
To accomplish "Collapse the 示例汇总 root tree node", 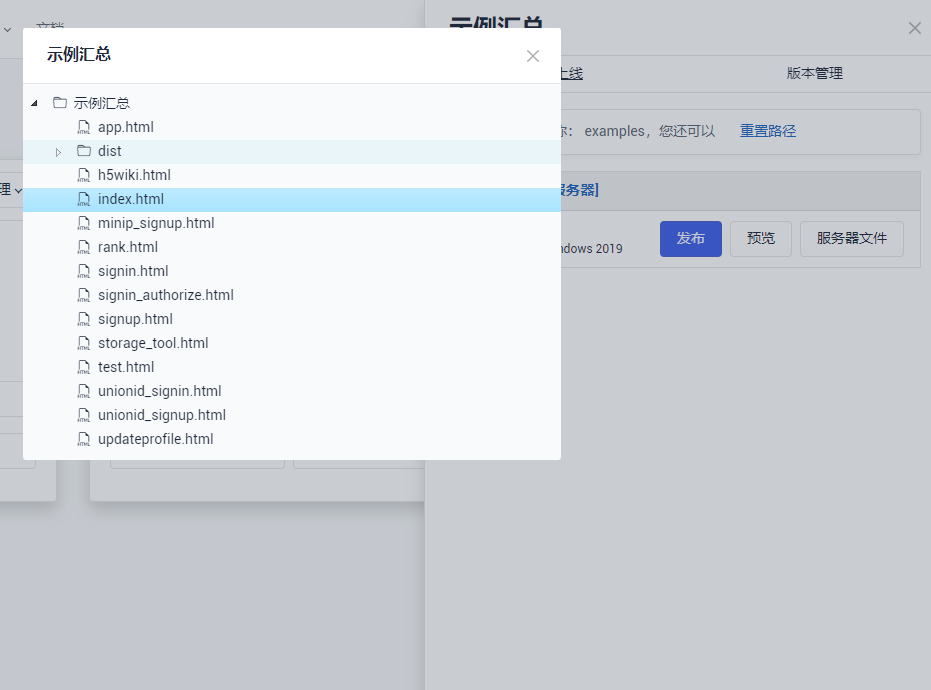I will (x=33, y=103).
